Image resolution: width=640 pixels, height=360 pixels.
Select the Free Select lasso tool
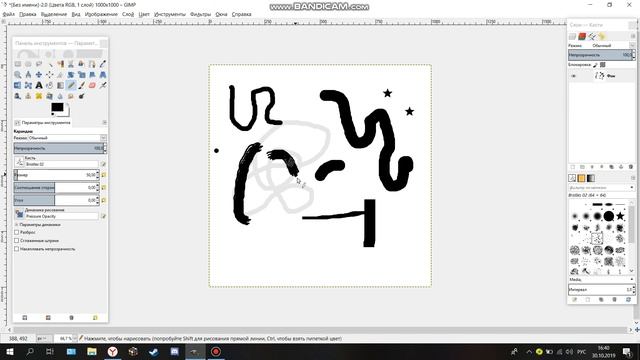pyautogui.click(x=39, y=64)
